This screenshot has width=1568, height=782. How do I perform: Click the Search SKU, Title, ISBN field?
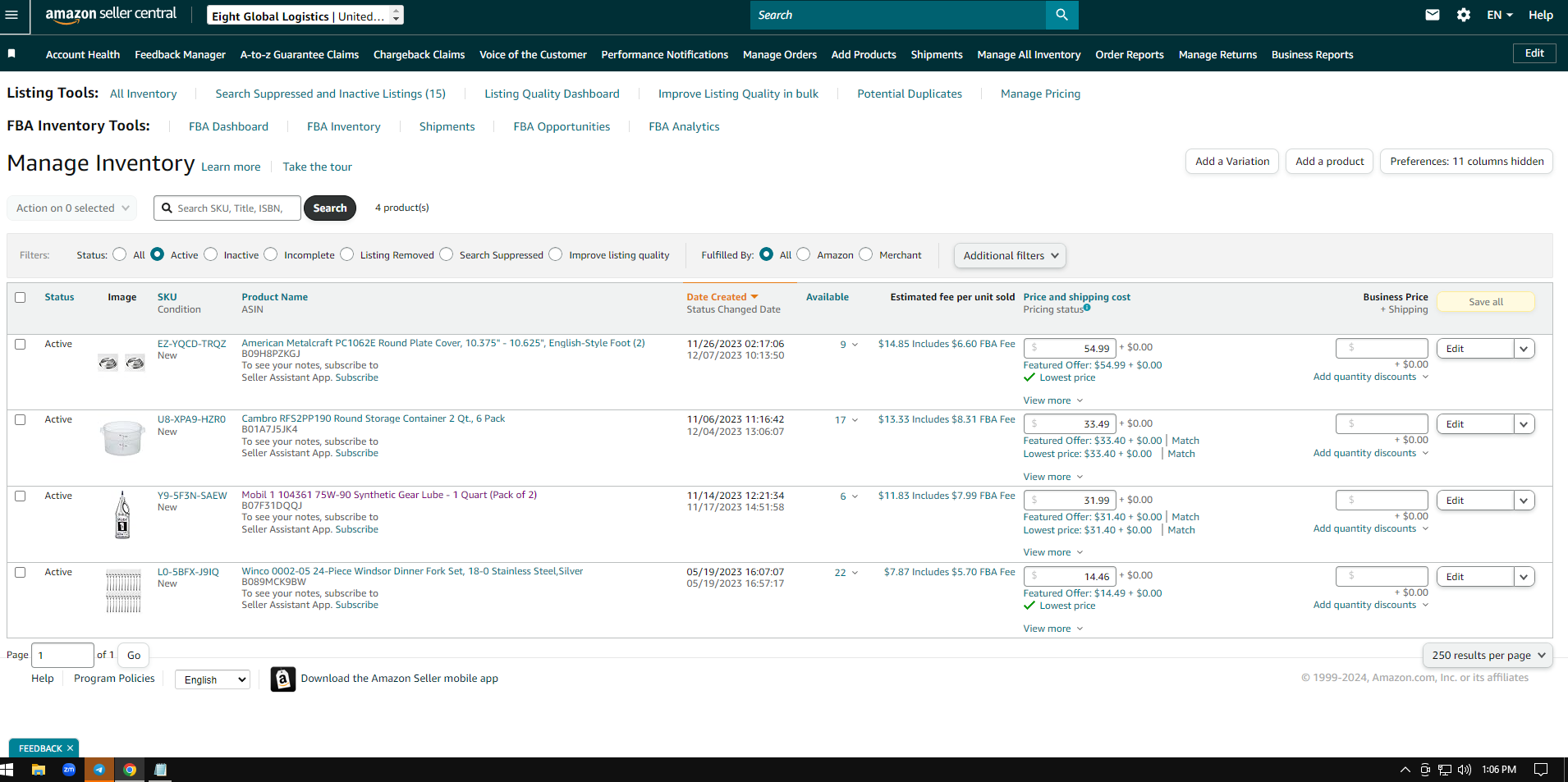coord(227,208)
